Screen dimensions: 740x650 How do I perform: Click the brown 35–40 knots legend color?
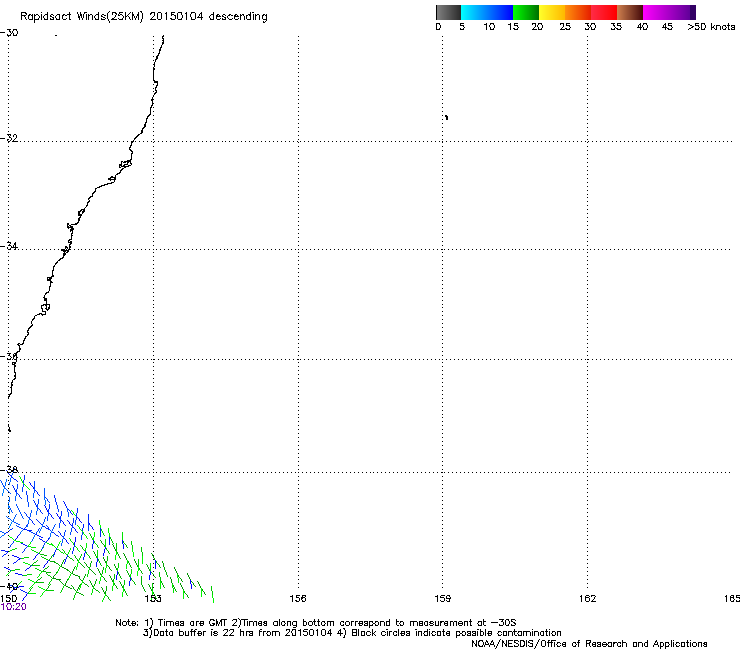tap(630, 12)
